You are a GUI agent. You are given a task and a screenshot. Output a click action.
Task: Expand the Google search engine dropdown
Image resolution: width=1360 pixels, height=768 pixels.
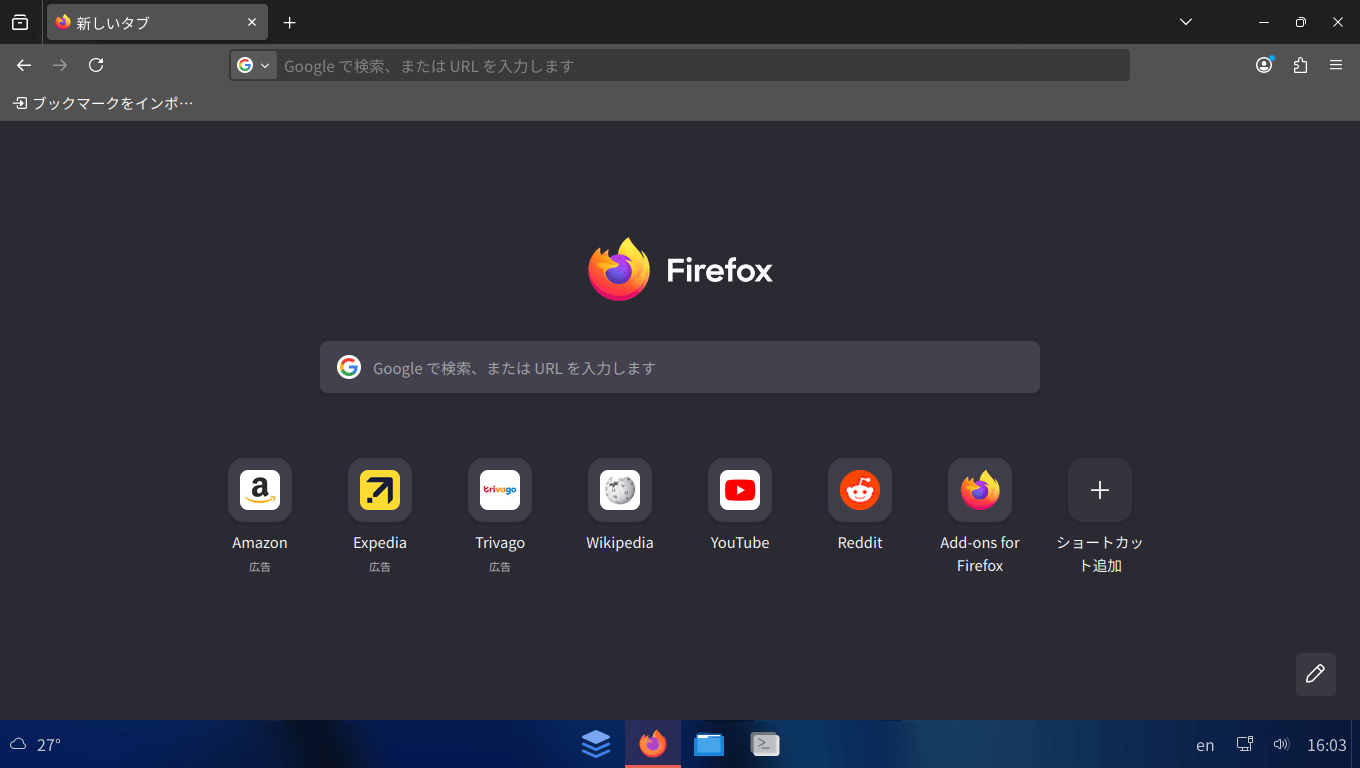point(254,65)
